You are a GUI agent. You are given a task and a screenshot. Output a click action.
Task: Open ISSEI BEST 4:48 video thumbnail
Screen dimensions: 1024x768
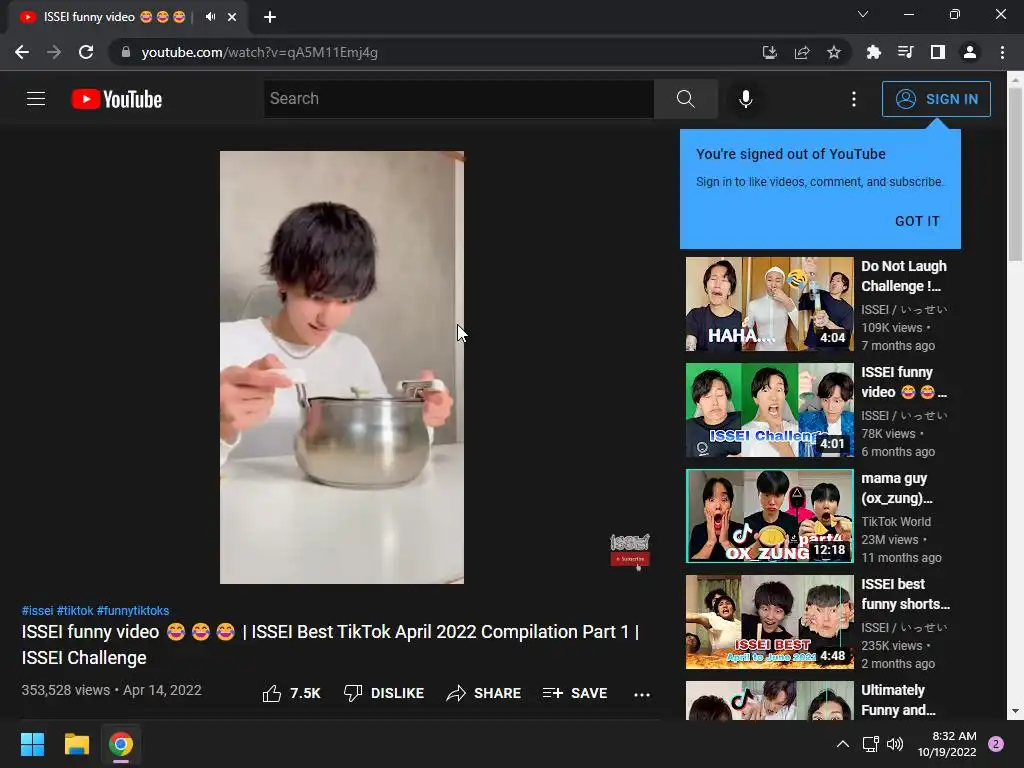769,622
